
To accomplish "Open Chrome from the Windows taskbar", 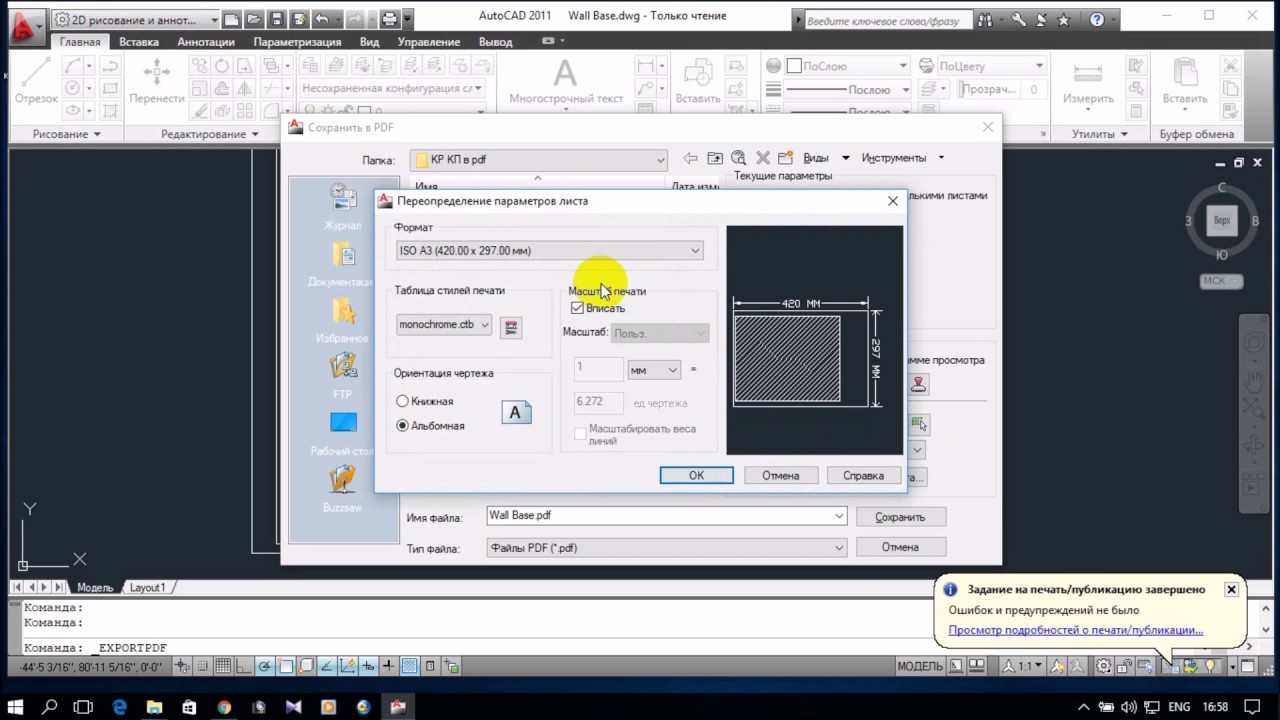I will pyautogui.click(x=224, y=707).
